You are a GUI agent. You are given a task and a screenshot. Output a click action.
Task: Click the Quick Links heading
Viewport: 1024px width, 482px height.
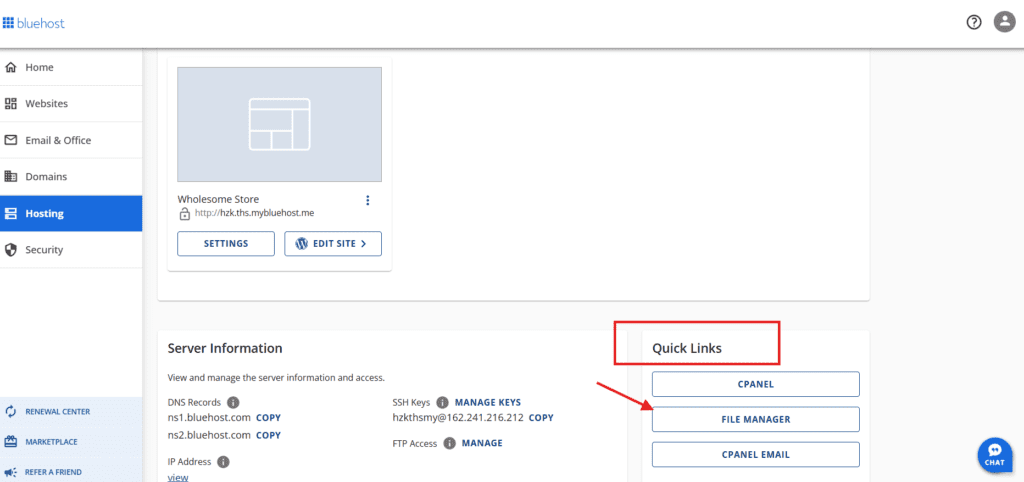pos(687,348)
